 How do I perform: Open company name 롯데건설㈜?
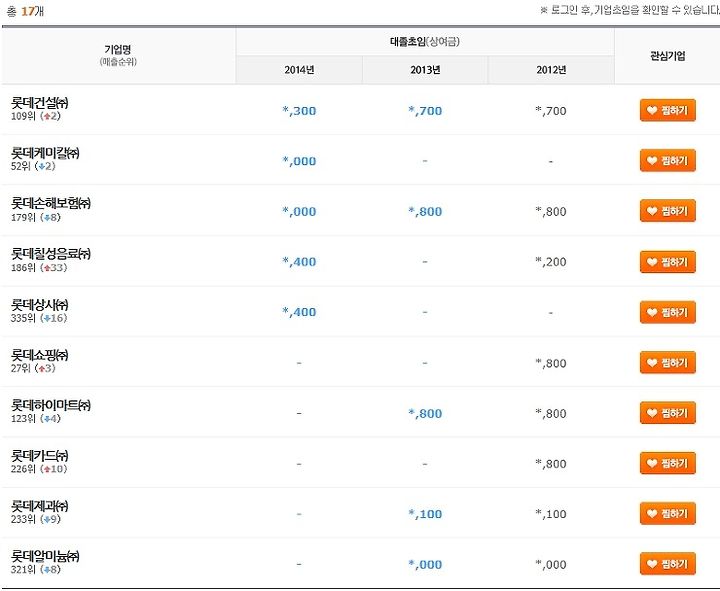tap(40, 102)
